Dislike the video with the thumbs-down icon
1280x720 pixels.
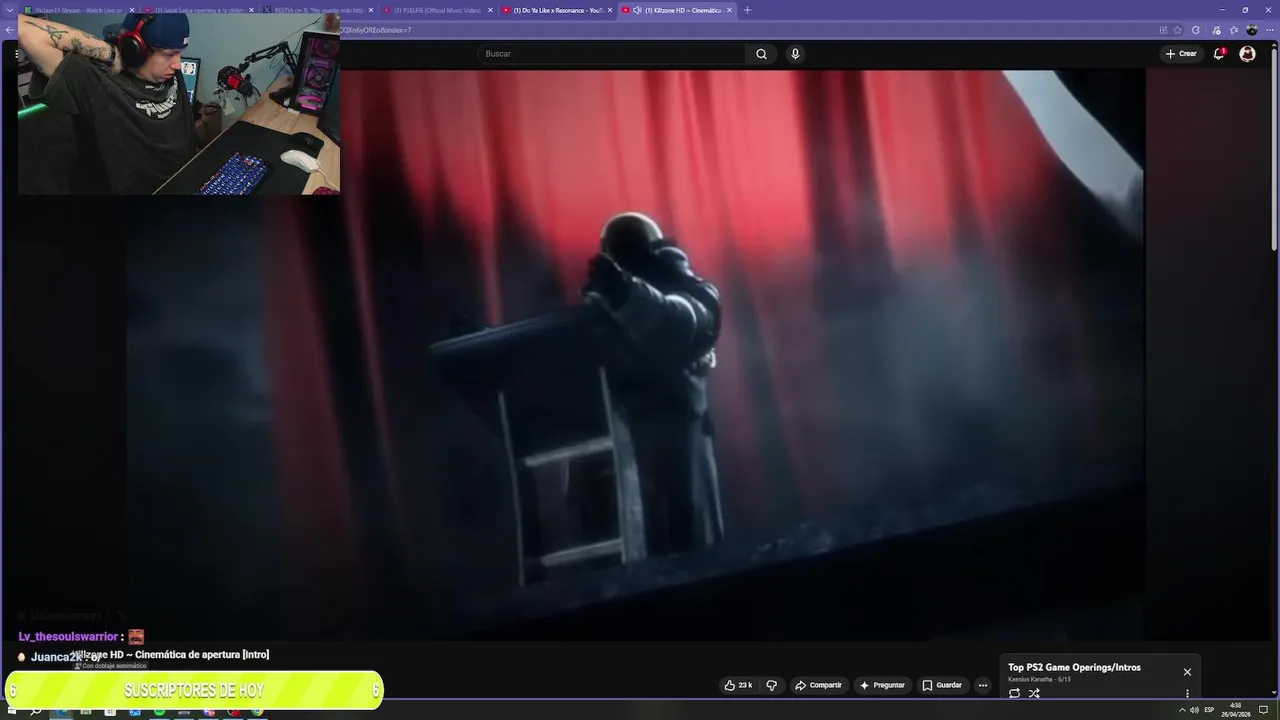[771, 685]
